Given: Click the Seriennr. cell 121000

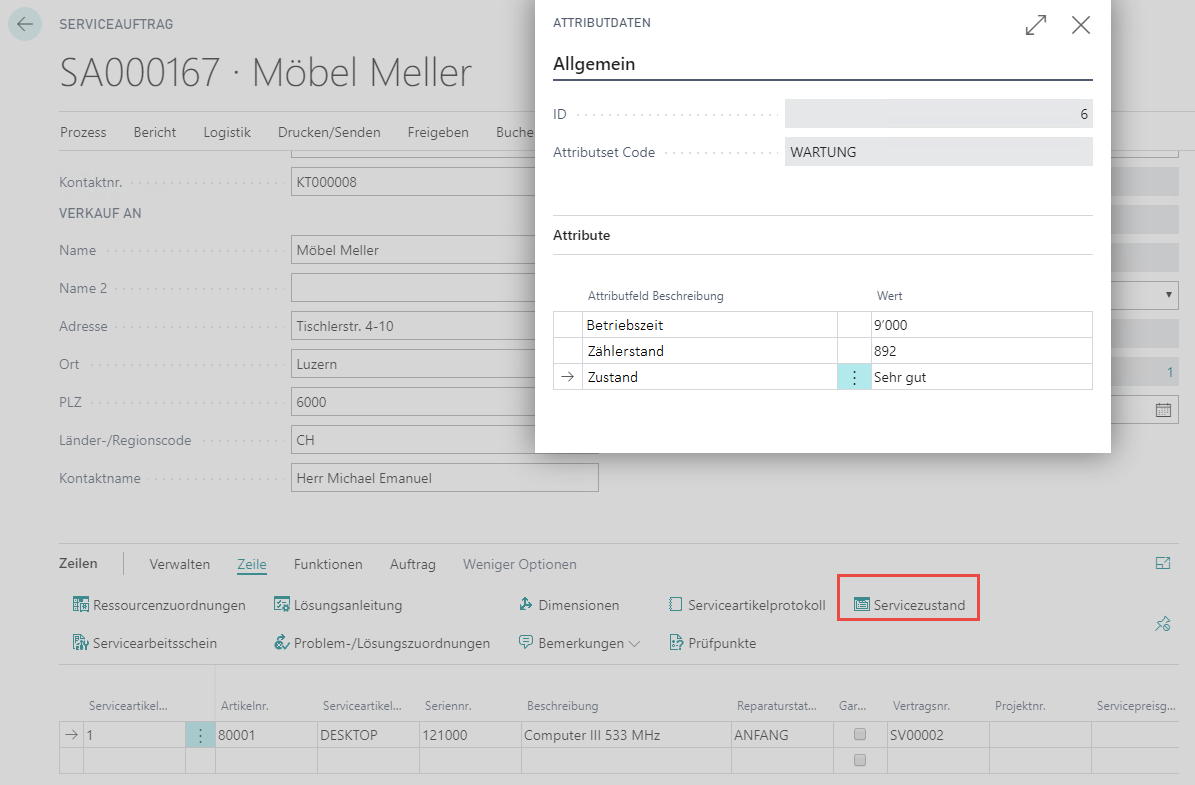Looking at the screenshot, I should [x=470, y=735].
